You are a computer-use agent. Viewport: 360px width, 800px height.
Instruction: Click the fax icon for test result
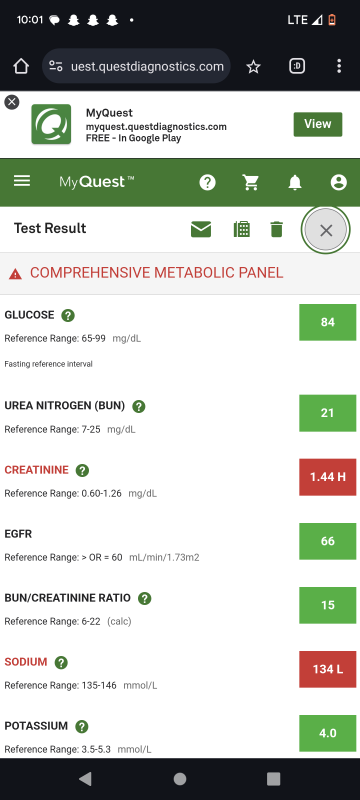[242, 230]
